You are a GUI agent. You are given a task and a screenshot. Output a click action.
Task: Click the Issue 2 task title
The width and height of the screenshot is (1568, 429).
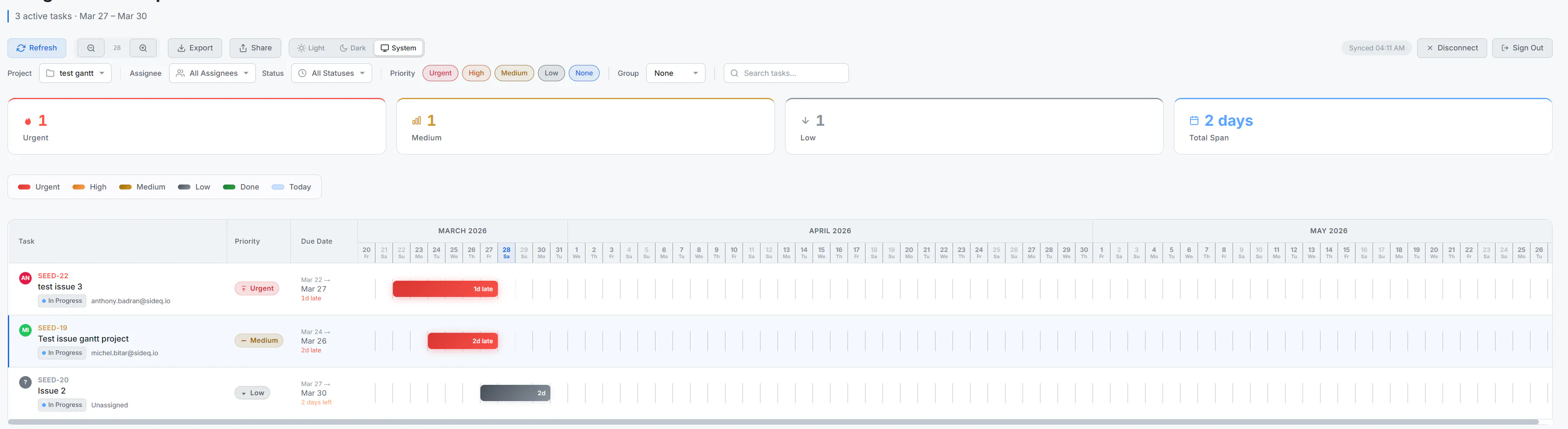[x=52, y=391]
